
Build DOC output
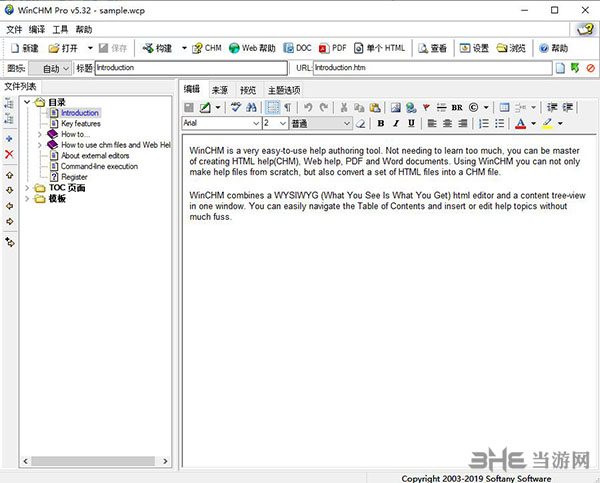click(297, 48)
